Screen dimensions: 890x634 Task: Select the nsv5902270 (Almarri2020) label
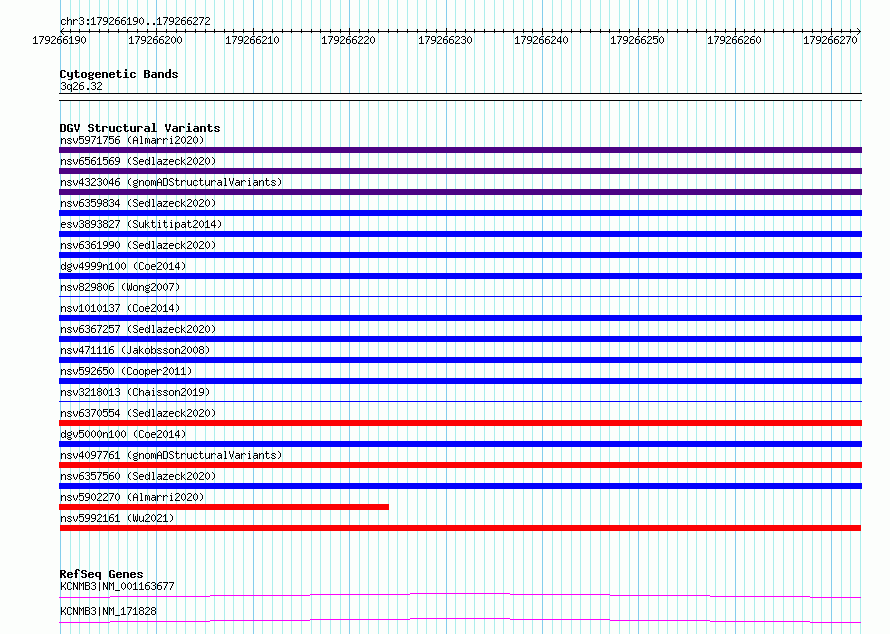click(132, 497)
